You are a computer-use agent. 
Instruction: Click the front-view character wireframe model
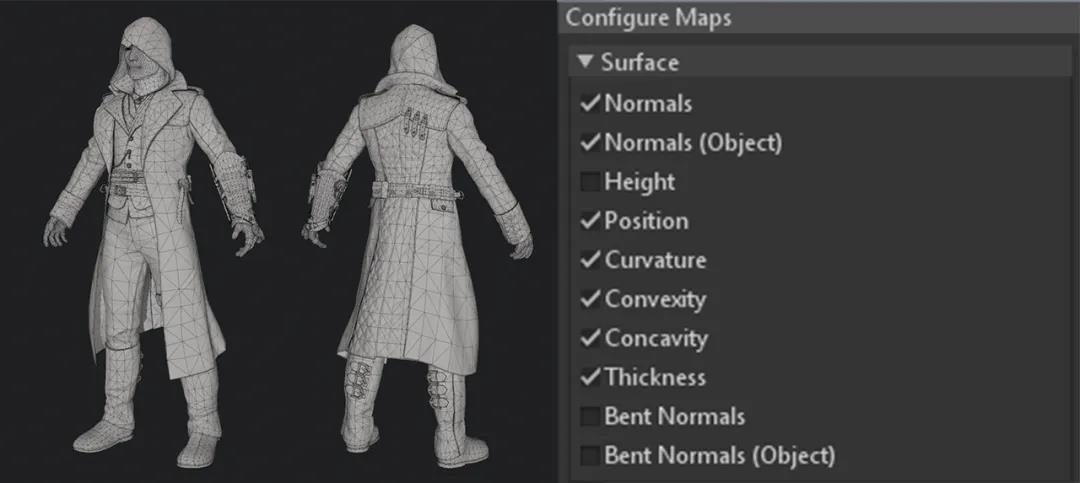(x=153, y=243)
